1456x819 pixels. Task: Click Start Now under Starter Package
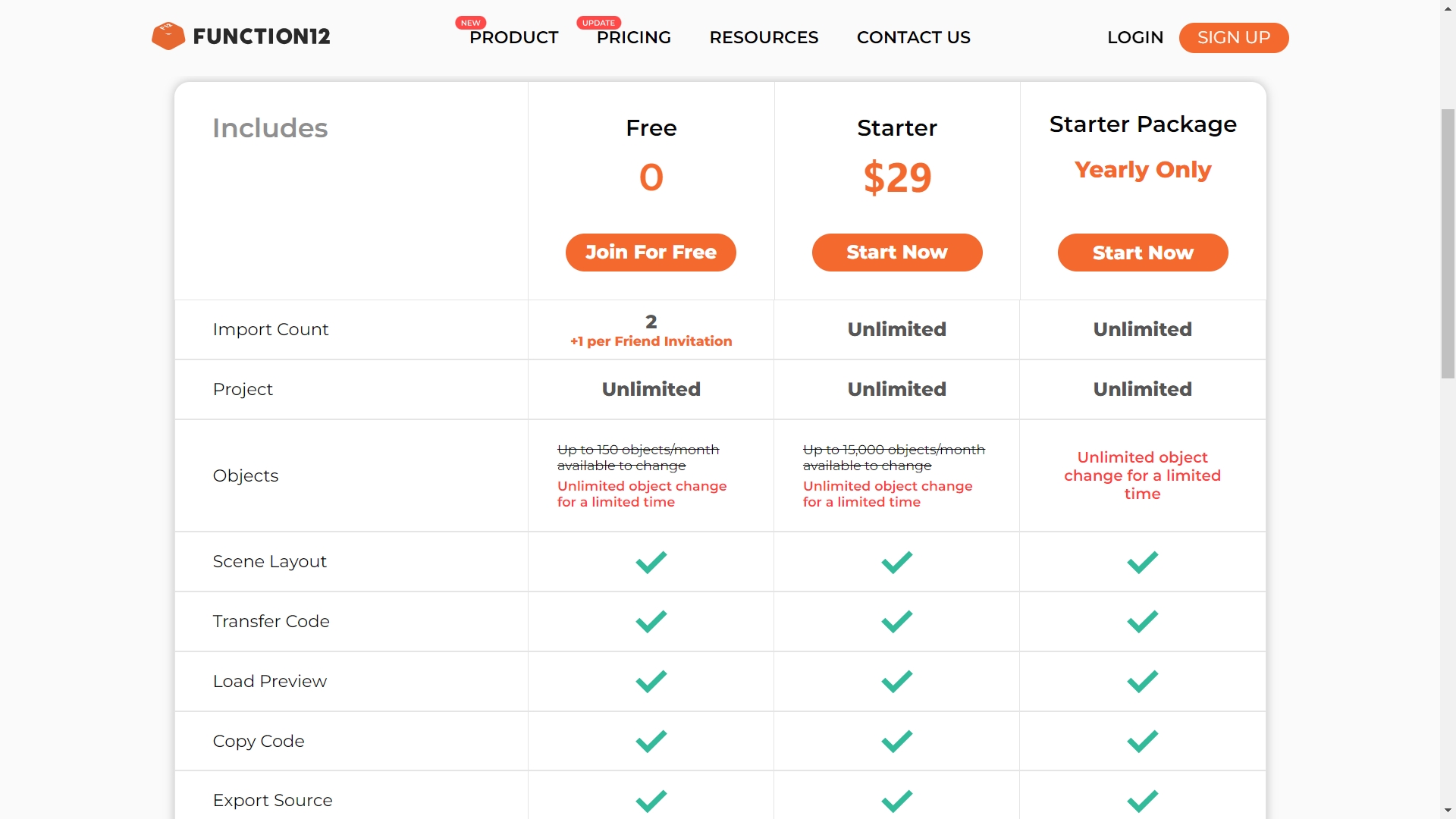(1143, 253)
